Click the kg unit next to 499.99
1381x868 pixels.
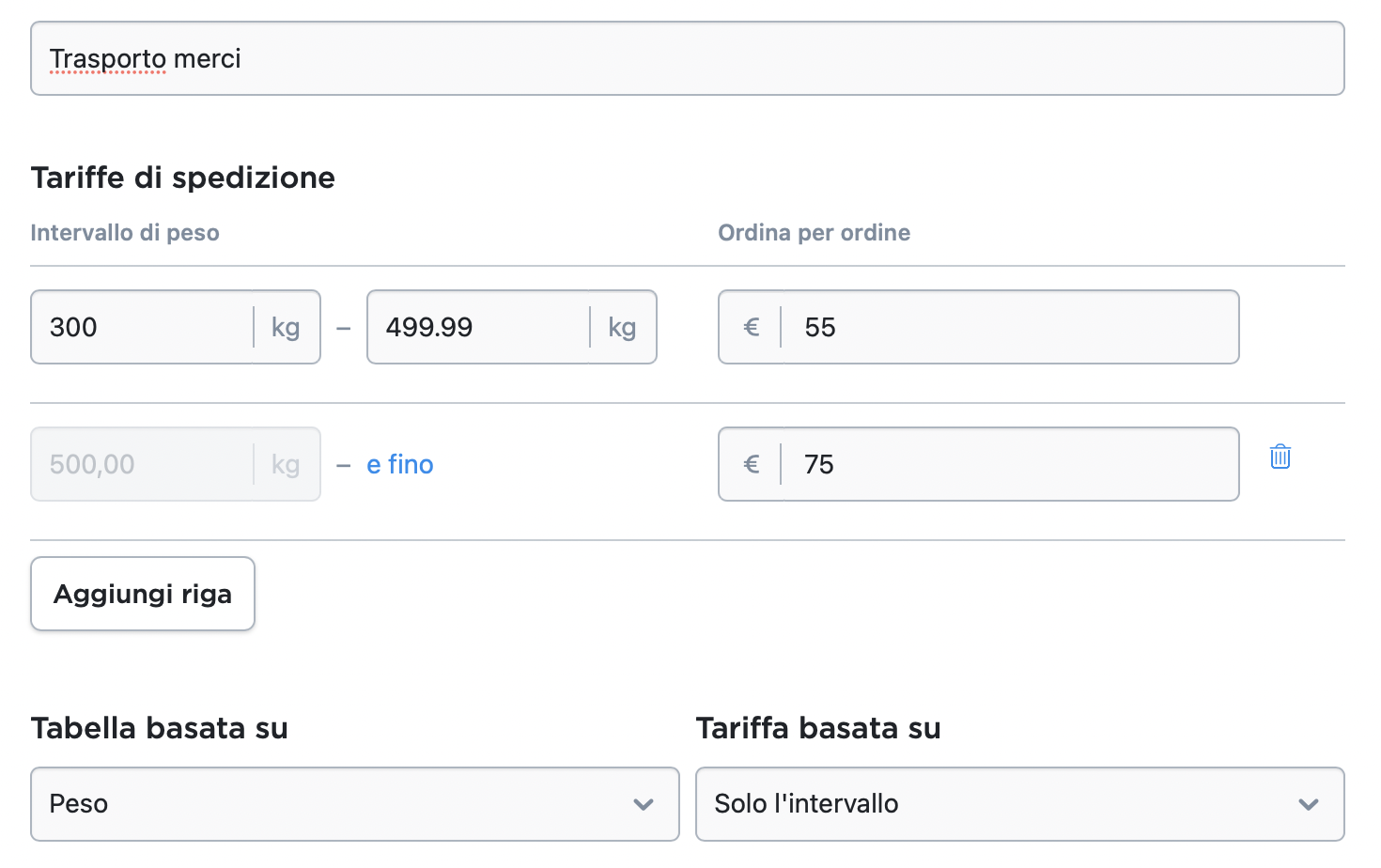[622, 328]
